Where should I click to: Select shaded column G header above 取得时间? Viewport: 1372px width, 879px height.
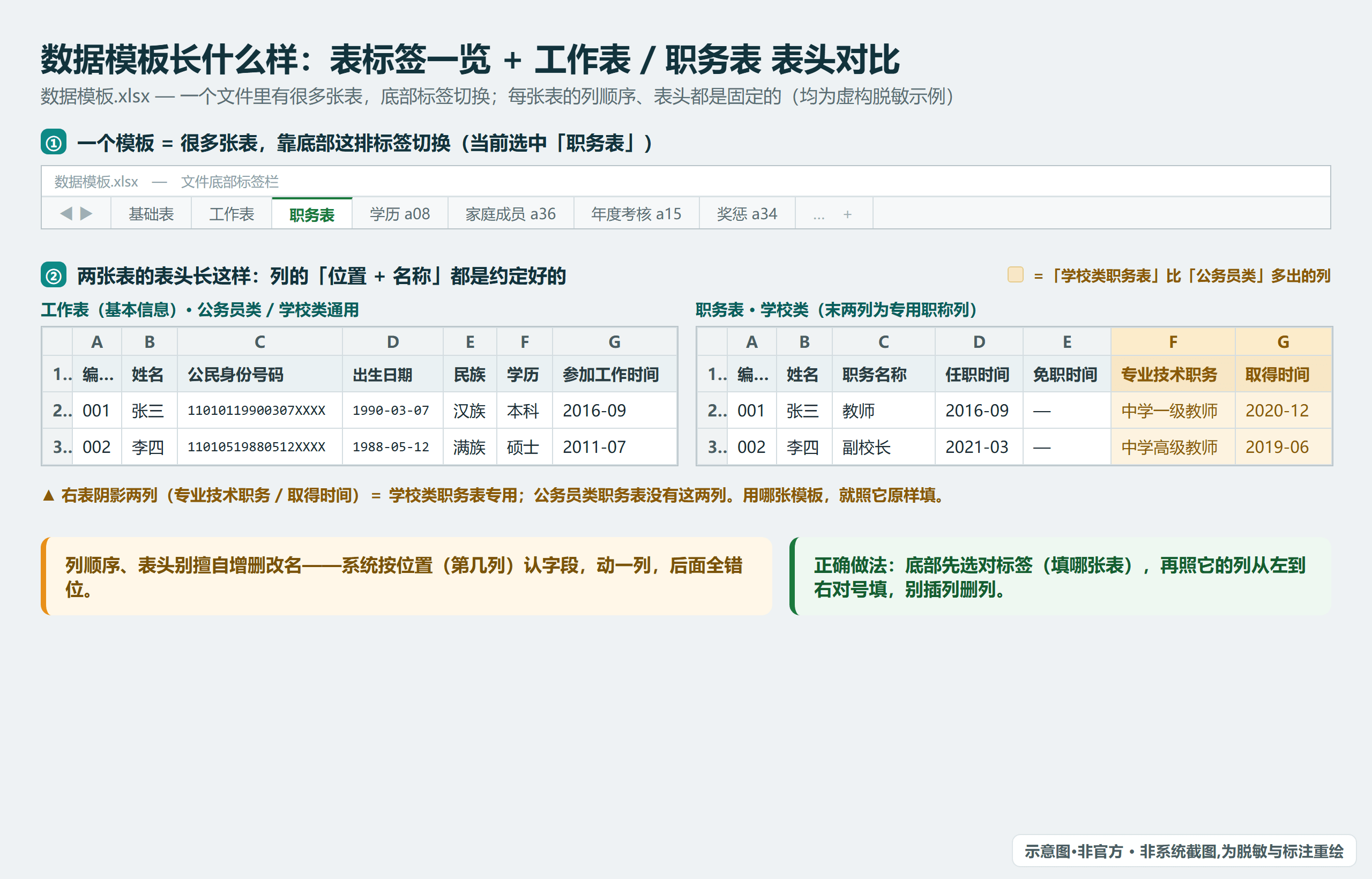(x=1284, y=342)
